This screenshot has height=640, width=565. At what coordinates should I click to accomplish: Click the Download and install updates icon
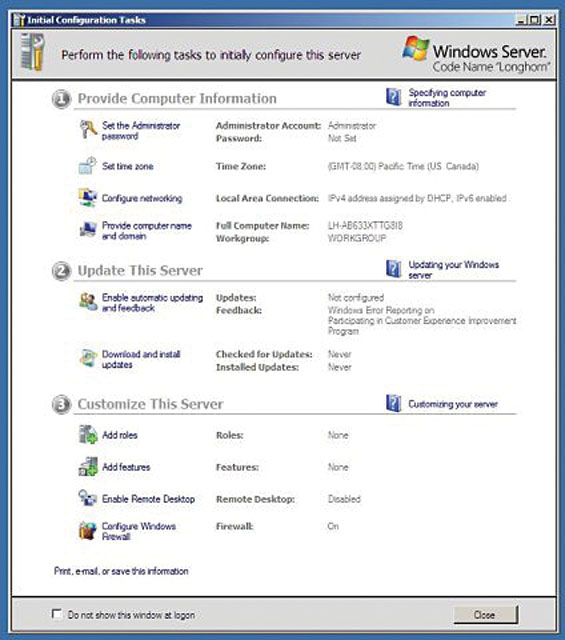pyautogui.click(x=88, y=358)
